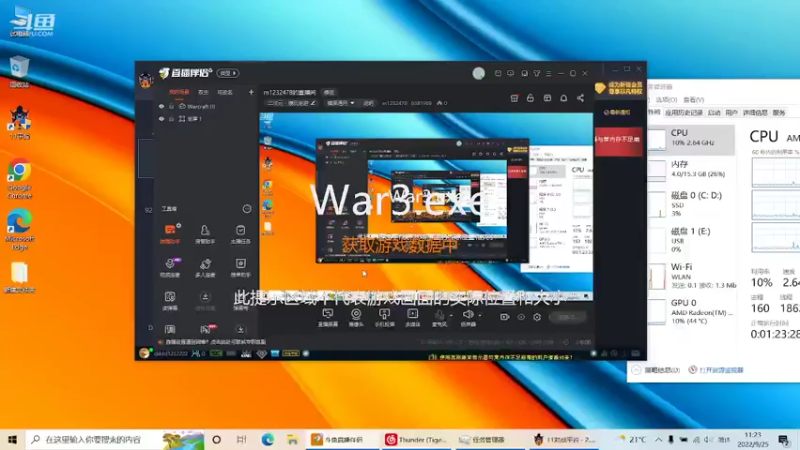Open 选项(O) menu in Task Manager
Screen dimensions: 800x450
point(666,100)
